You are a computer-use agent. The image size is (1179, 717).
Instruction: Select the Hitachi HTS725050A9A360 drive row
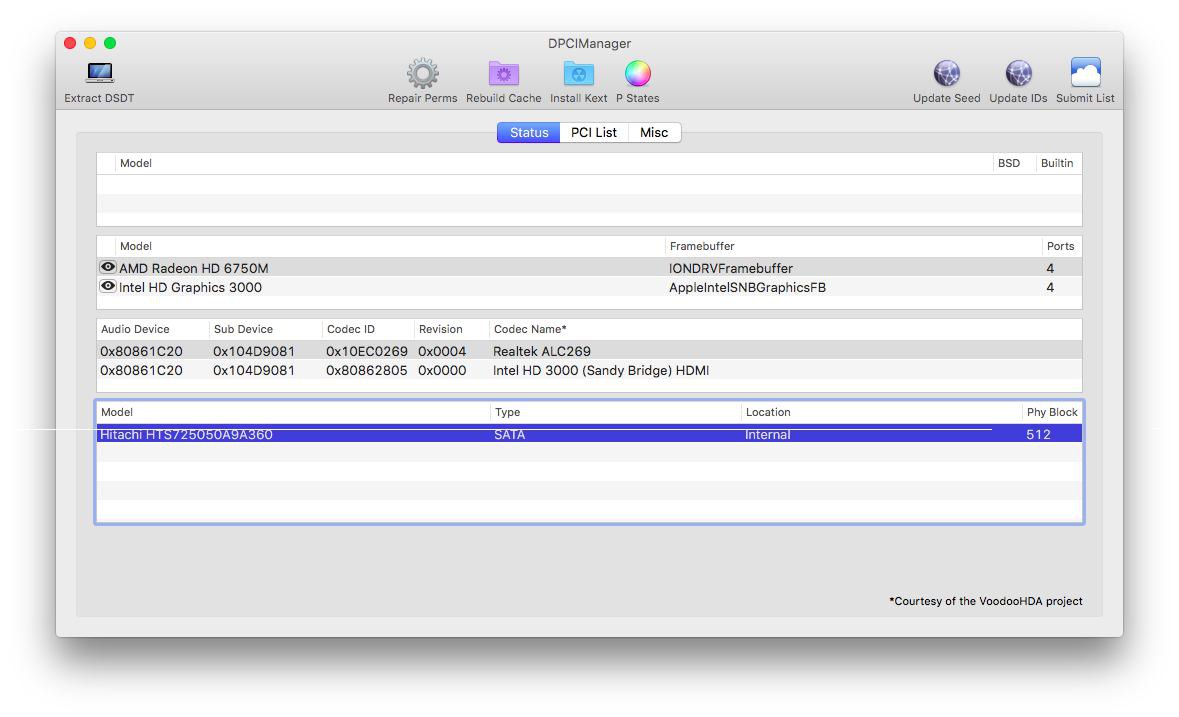click(x=590, y=434)
